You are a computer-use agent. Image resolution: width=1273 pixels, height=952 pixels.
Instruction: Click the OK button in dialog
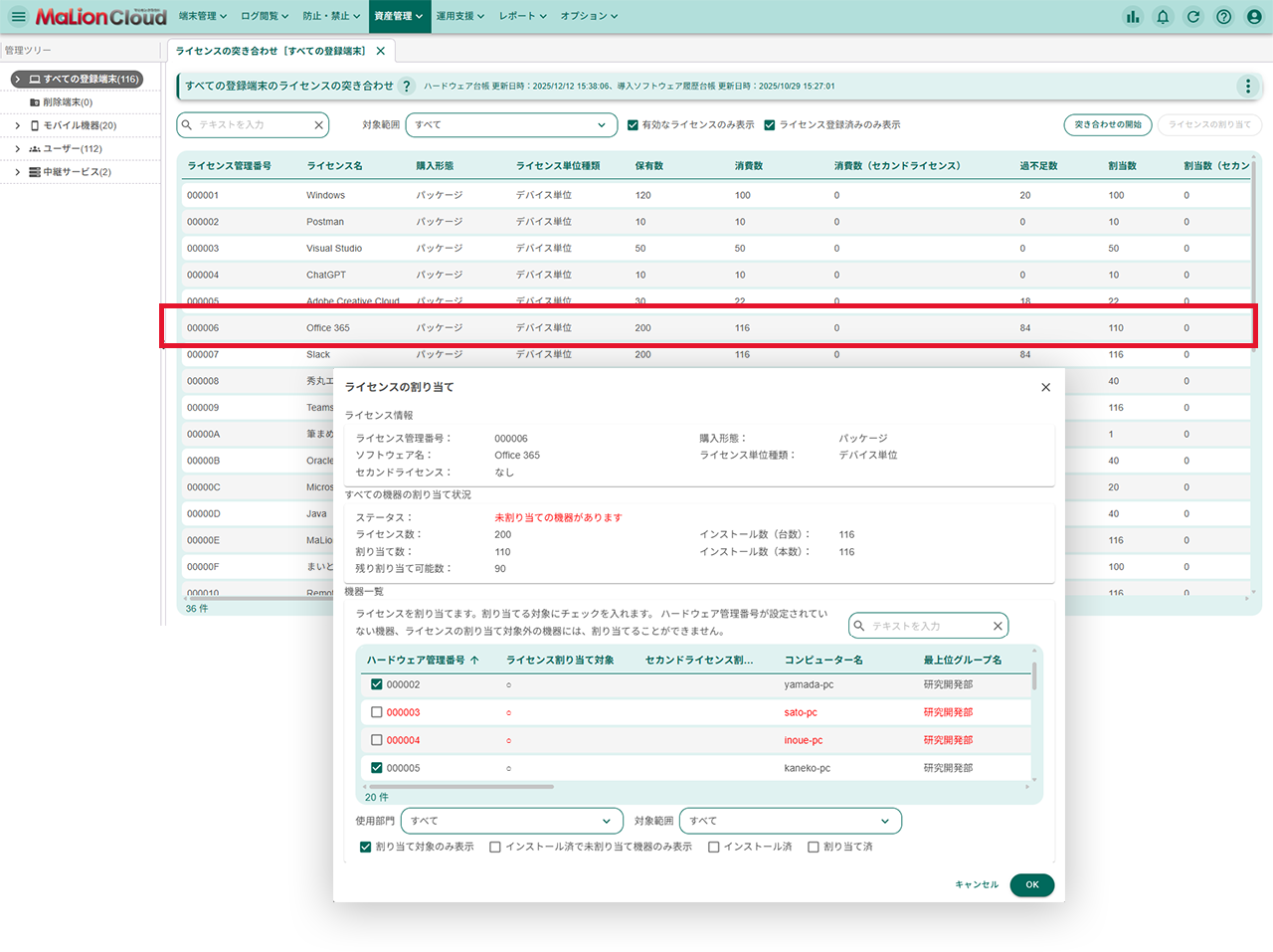pos(1031,884)
